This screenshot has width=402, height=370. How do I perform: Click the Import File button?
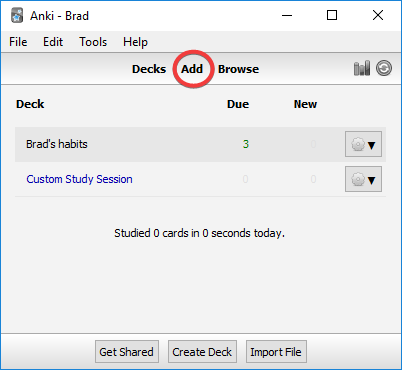click(276, 352)
